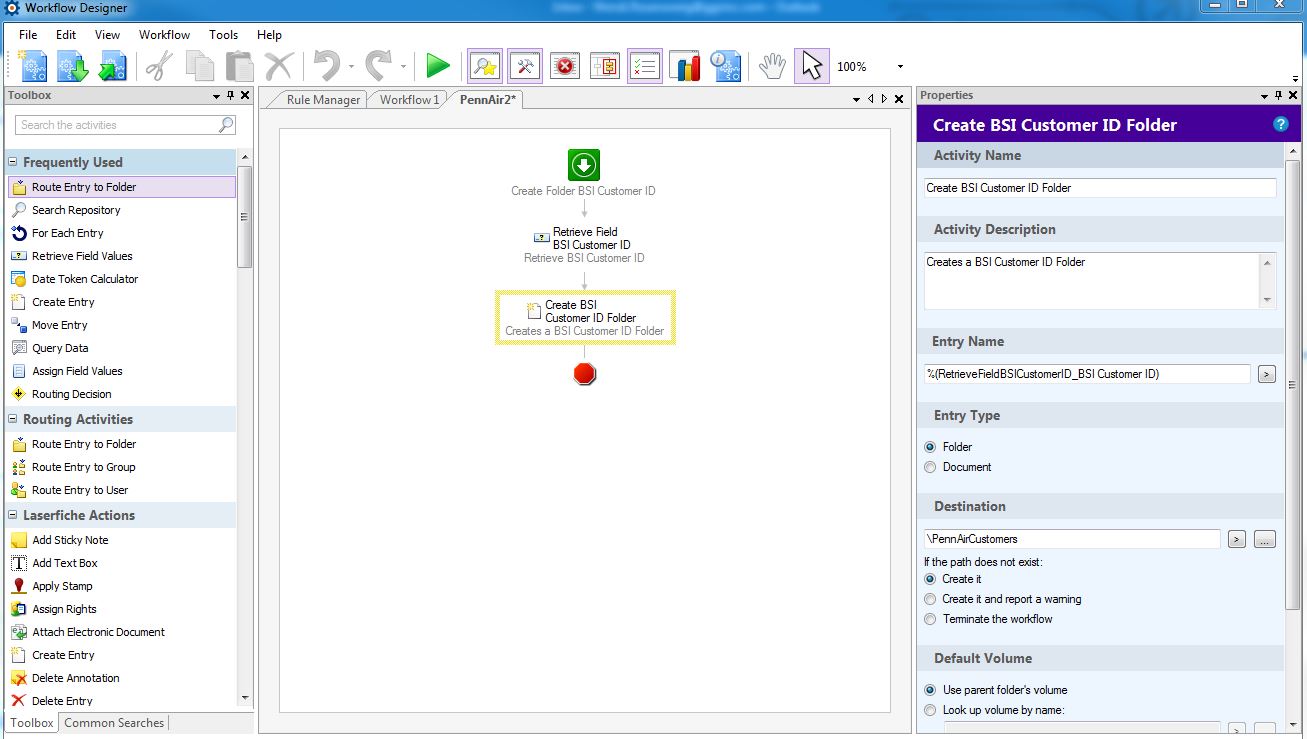Open the help icon in Properties header

pyautogui.click(x=1280, y=124)
